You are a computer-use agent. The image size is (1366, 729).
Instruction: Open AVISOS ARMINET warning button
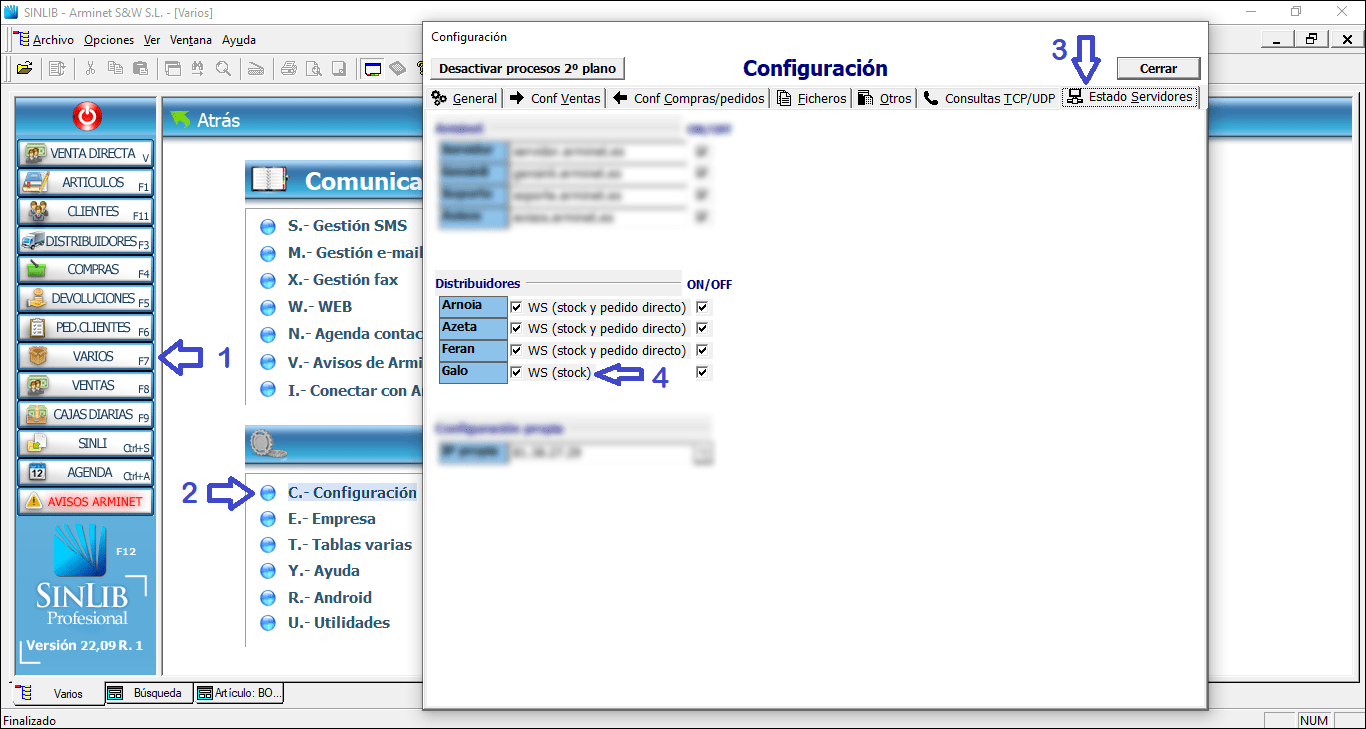[x=86, y=501]
